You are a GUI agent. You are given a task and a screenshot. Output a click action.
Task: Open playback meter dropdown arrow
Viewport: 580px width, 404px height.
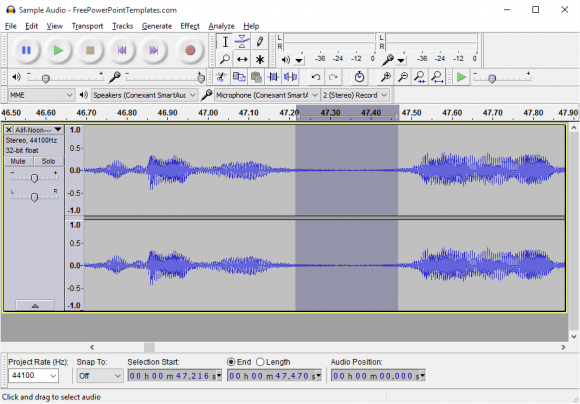pyautogui.click(x=299, y=60)
